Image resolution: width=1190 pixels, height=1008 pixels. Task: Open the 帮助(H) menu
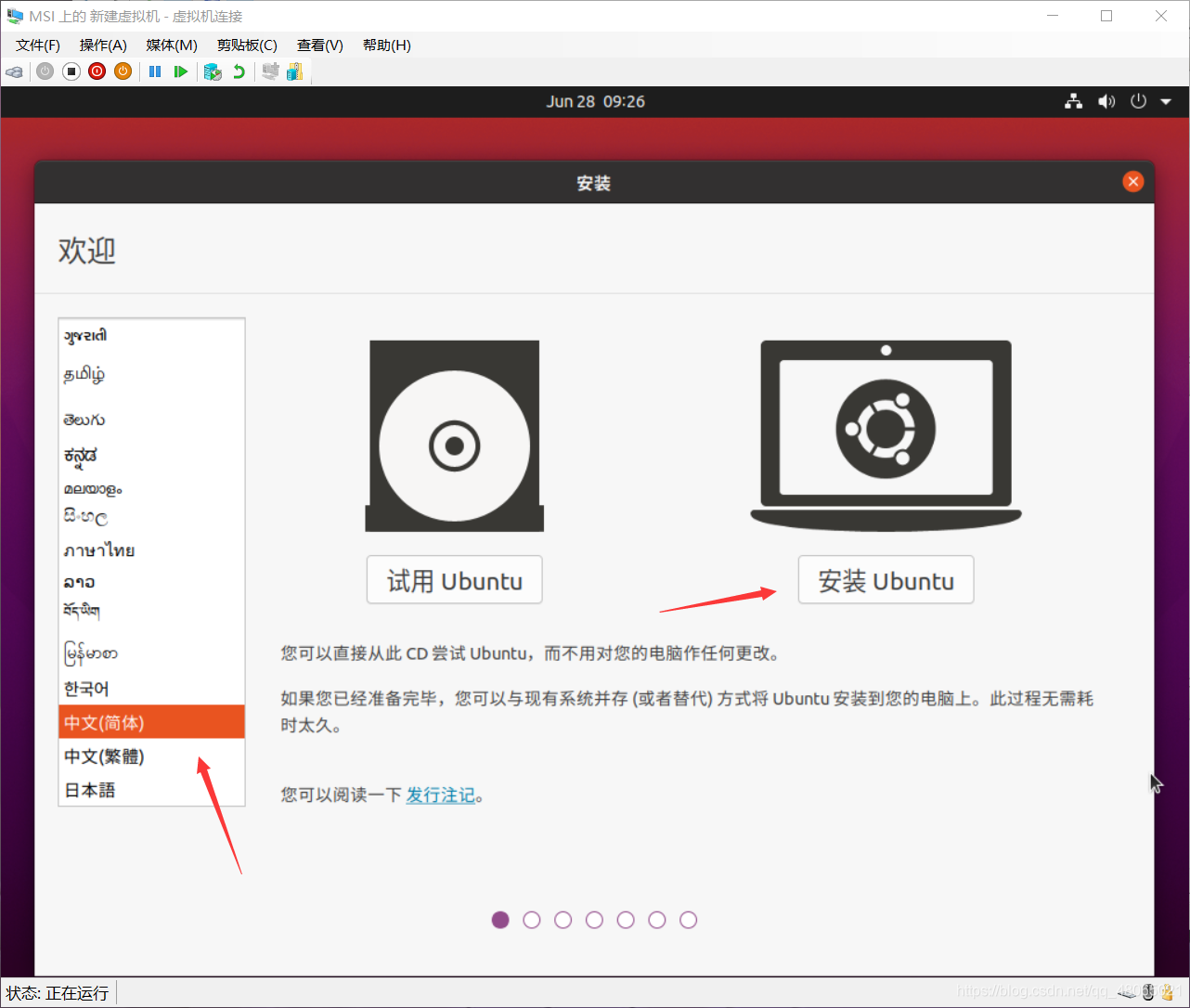387,45
